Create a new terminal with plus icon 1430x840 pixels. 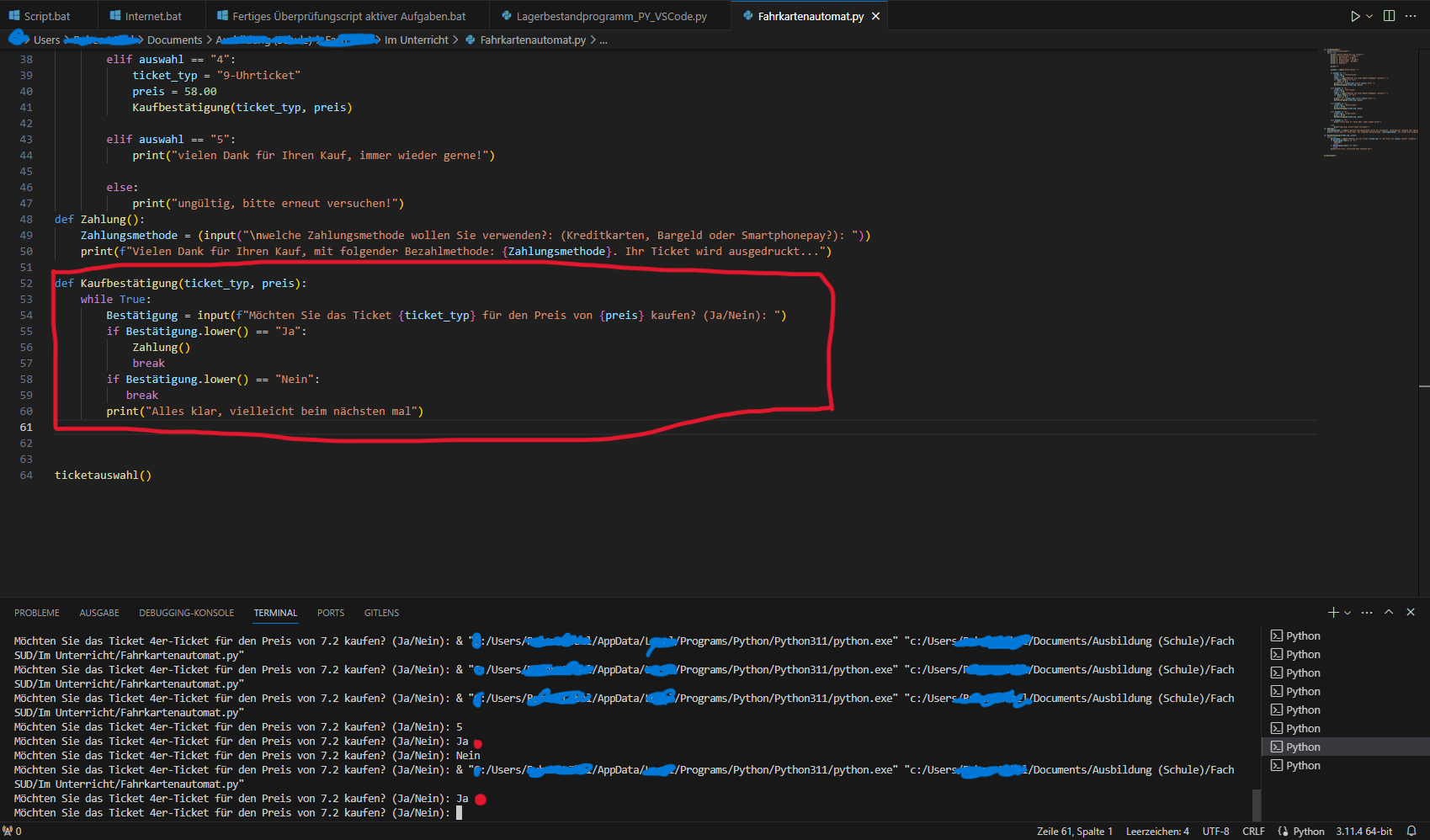coord(1333,612)
